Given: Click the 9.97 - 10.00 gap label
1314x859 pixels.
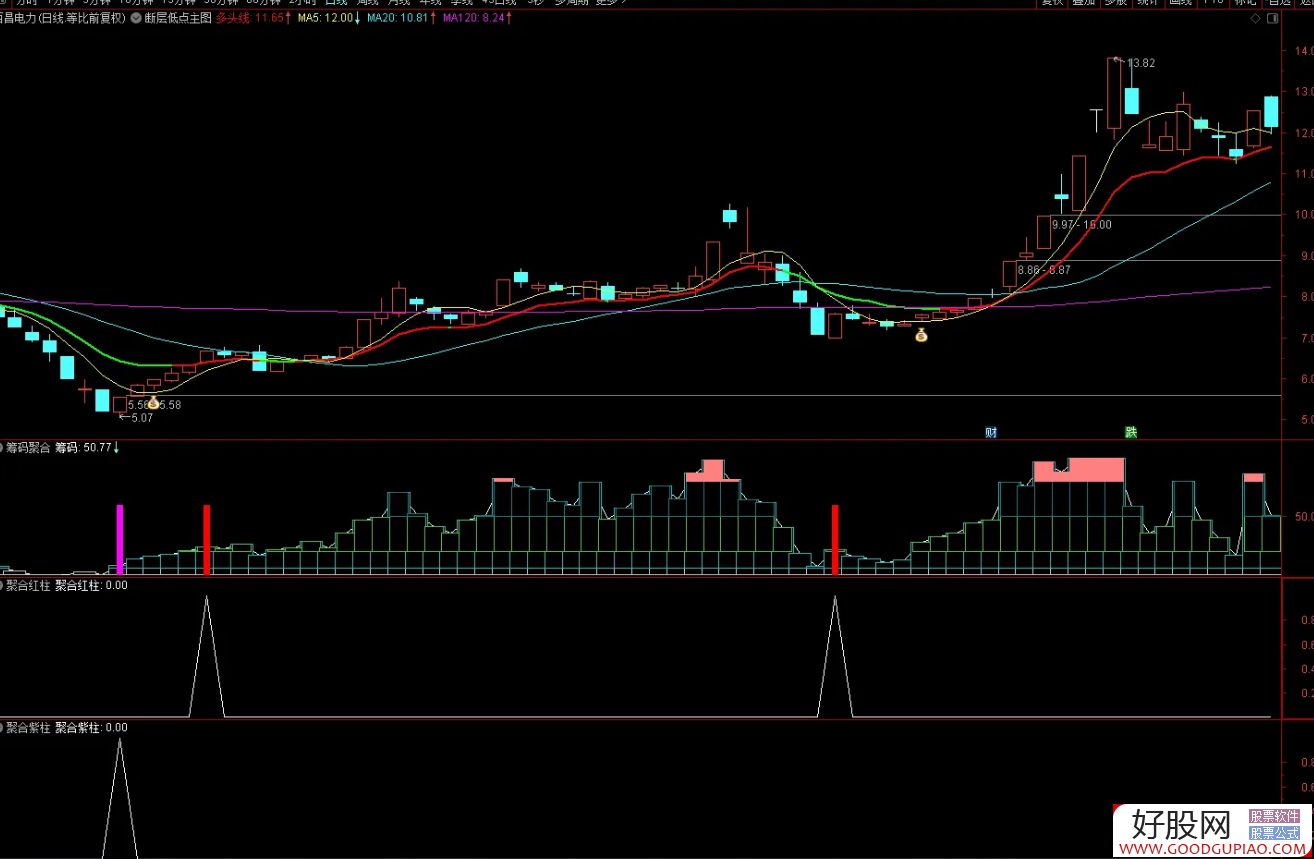Looking at the screenshot, I should pos(1082,225).
